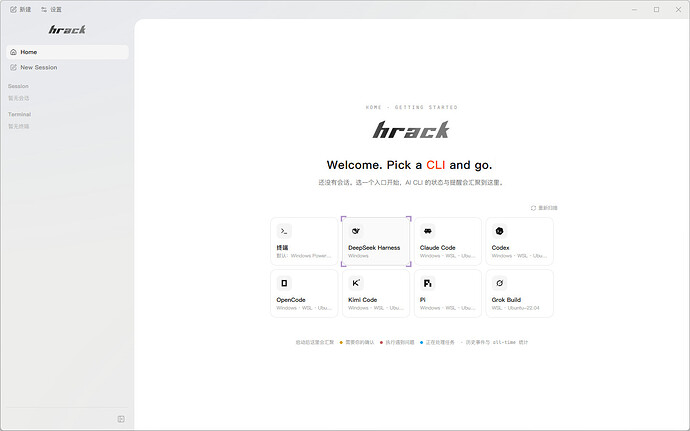The height and width of the screenshot is (431, 690).
Task: Select the Kimi Code card label
Action: pyautogui.click(x=363, y=300)
